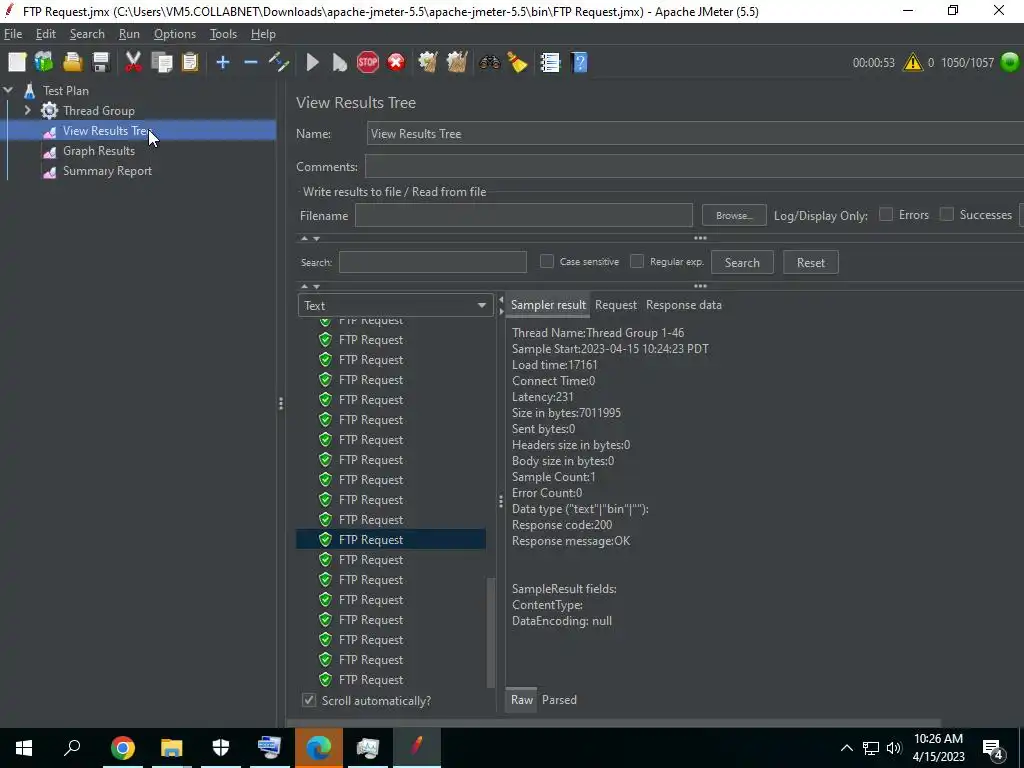The height and width of the screenshot is (768, 1024).
Task: Select View Results Tree in the tree
Action: [107, 131]
